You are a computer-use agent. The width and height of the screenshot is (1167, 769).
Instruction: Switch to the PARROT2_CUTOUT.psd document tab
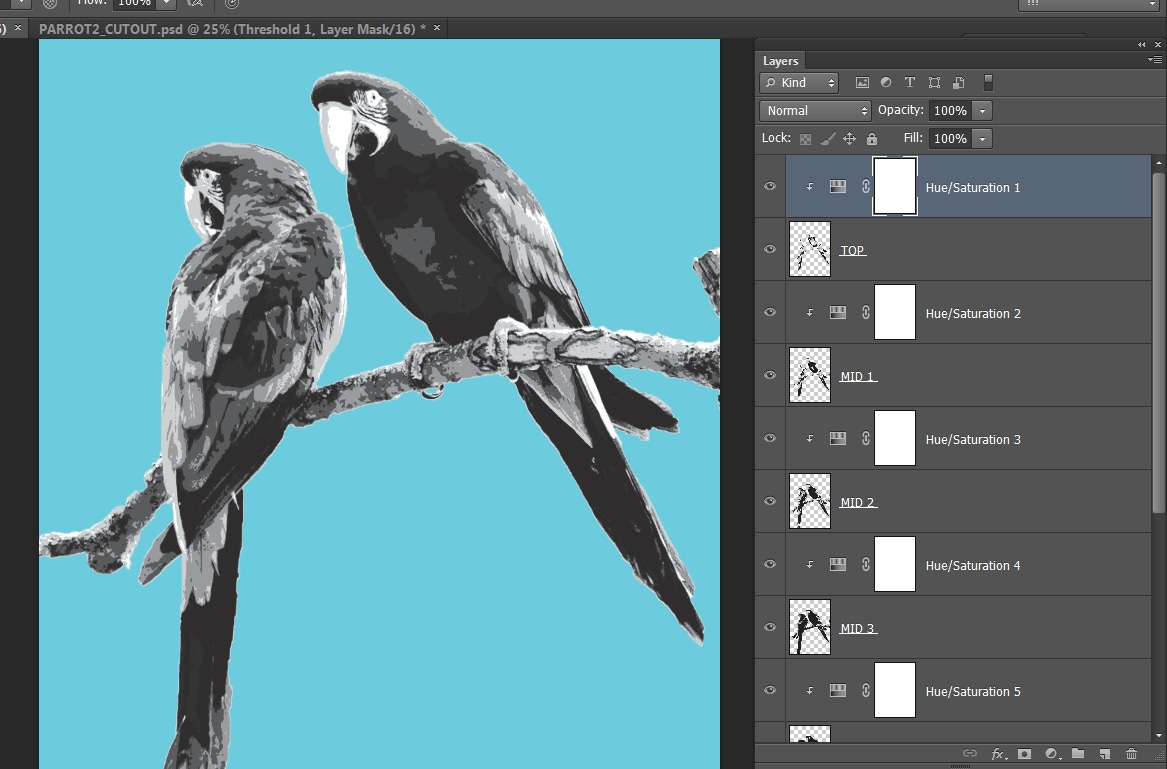click(x=232, y=29)
